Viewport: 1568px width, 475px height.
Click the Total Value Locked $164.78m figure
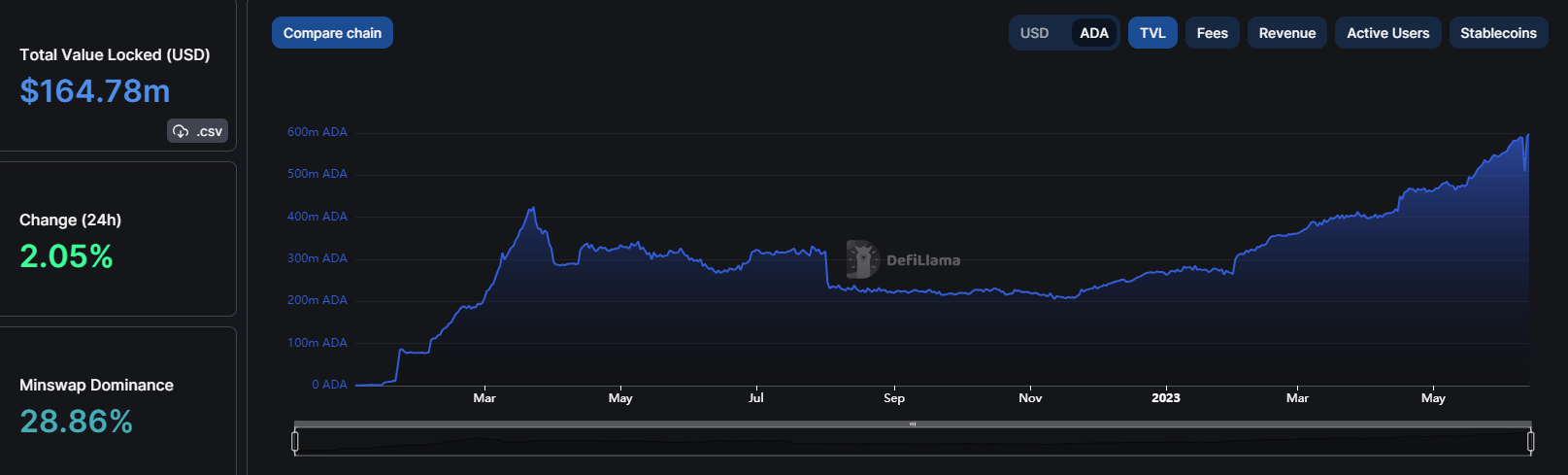[x=95, y=91]
